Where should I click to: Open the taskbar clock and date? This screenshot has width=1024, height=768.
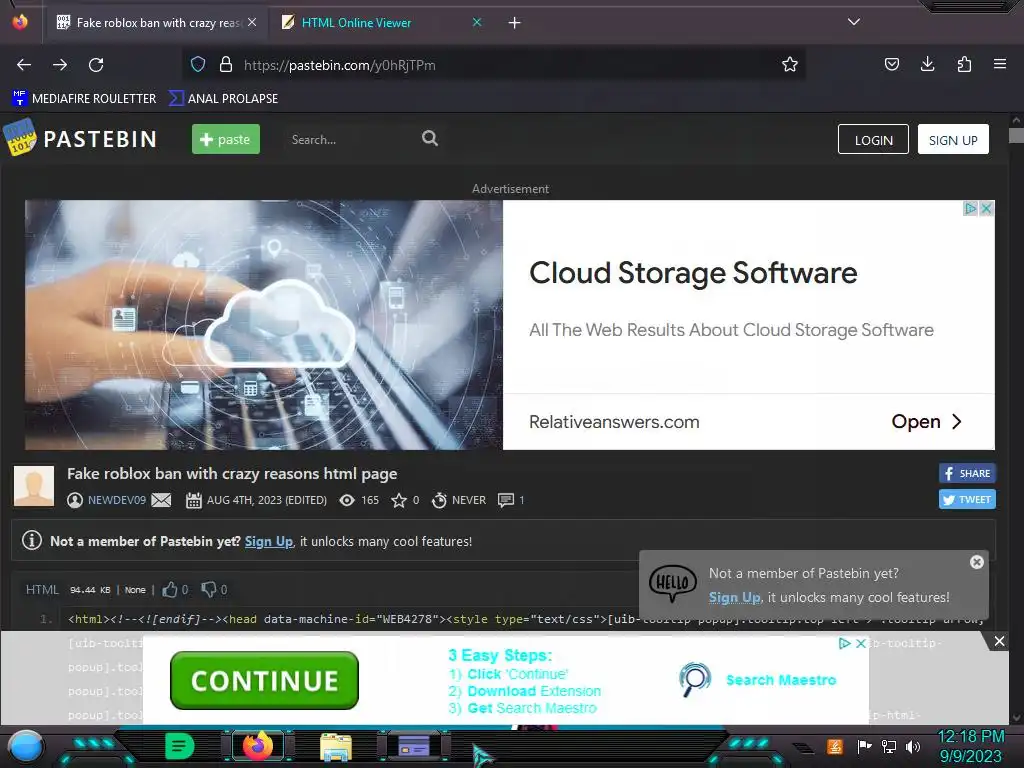pos(970,746)
